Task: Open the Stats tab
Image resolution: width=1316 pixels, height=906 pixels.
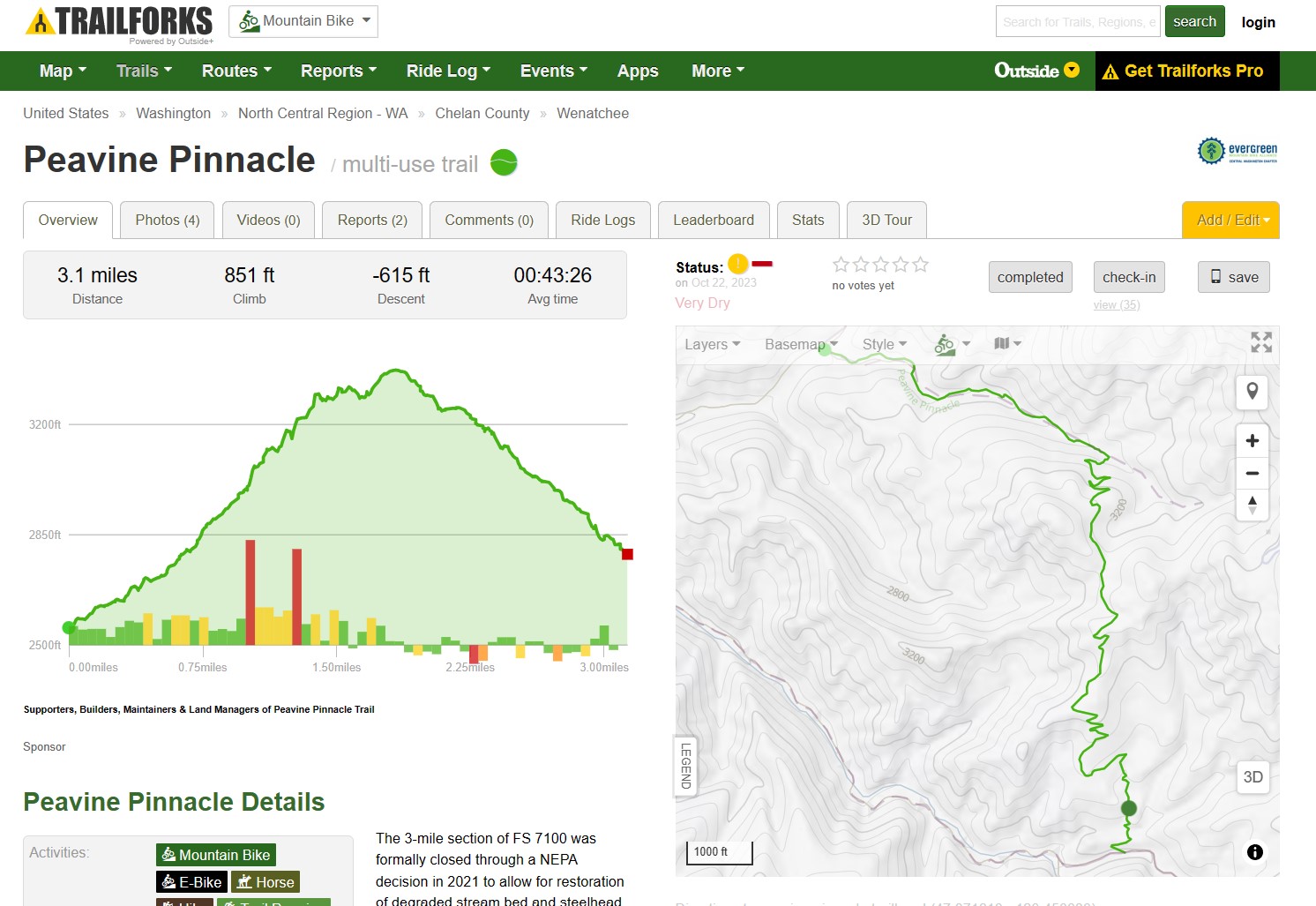Action: click(x=808, y=220)
